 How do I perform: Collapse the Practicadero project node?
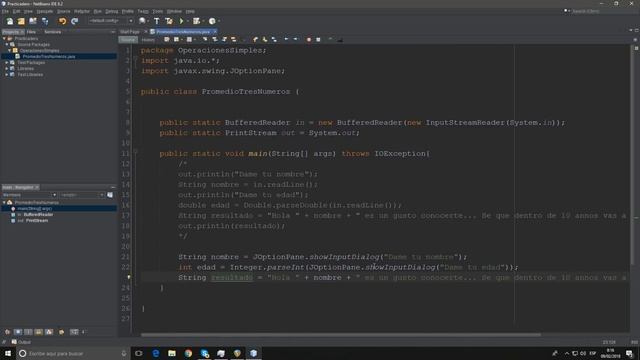click(x=4, y=39)
